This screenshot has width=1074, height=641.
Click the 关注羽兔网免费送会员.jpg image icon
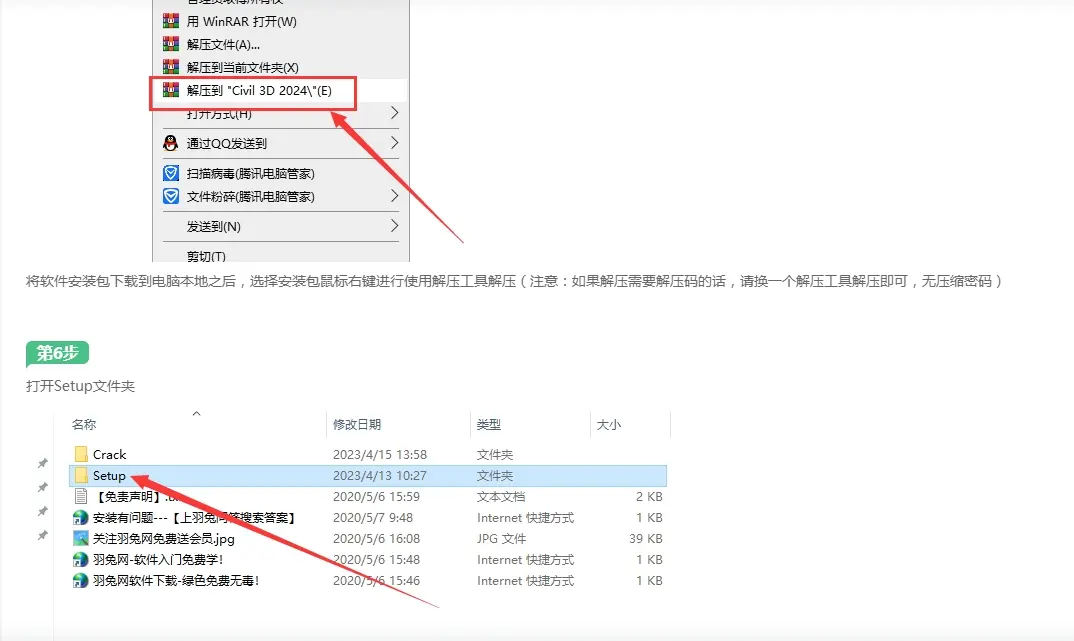click(x=81, y=538)
